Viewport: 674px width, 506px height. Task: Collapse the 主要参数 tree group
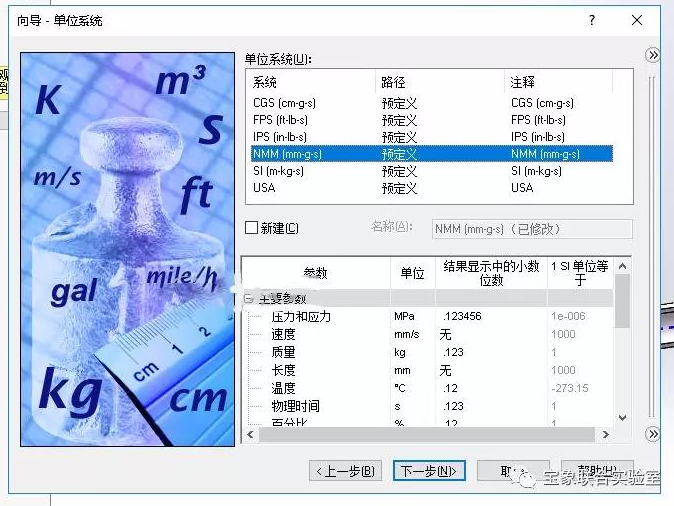pos(248,298)
